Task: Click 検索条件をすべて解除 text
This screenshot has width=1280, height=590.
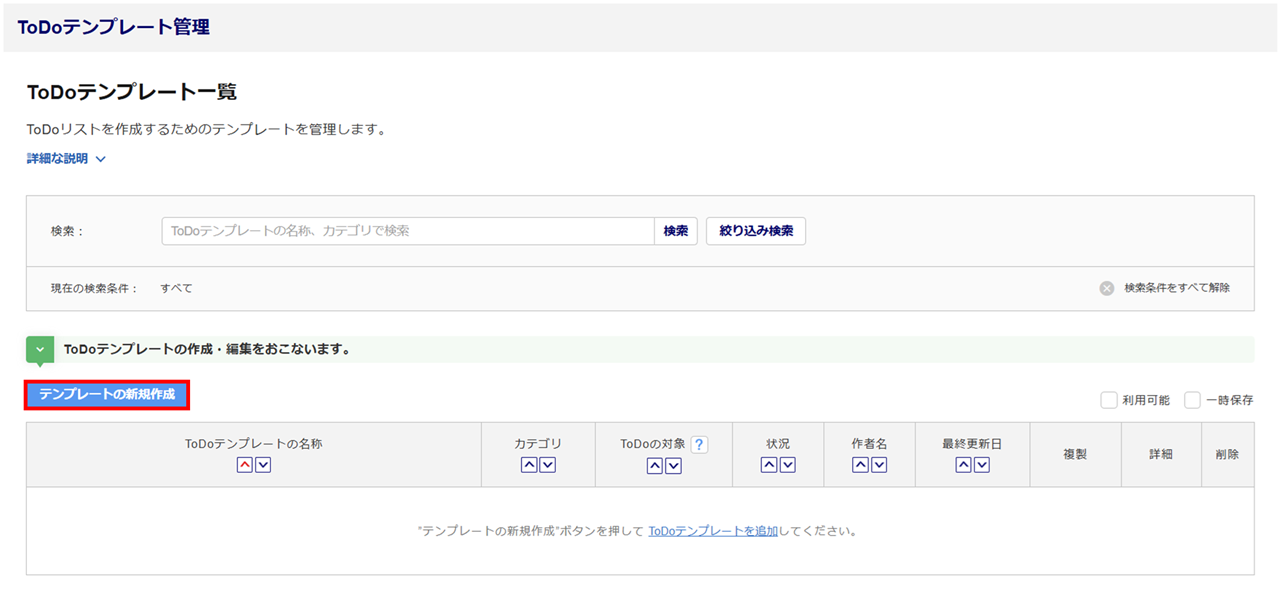Action: coord(1177,288)
